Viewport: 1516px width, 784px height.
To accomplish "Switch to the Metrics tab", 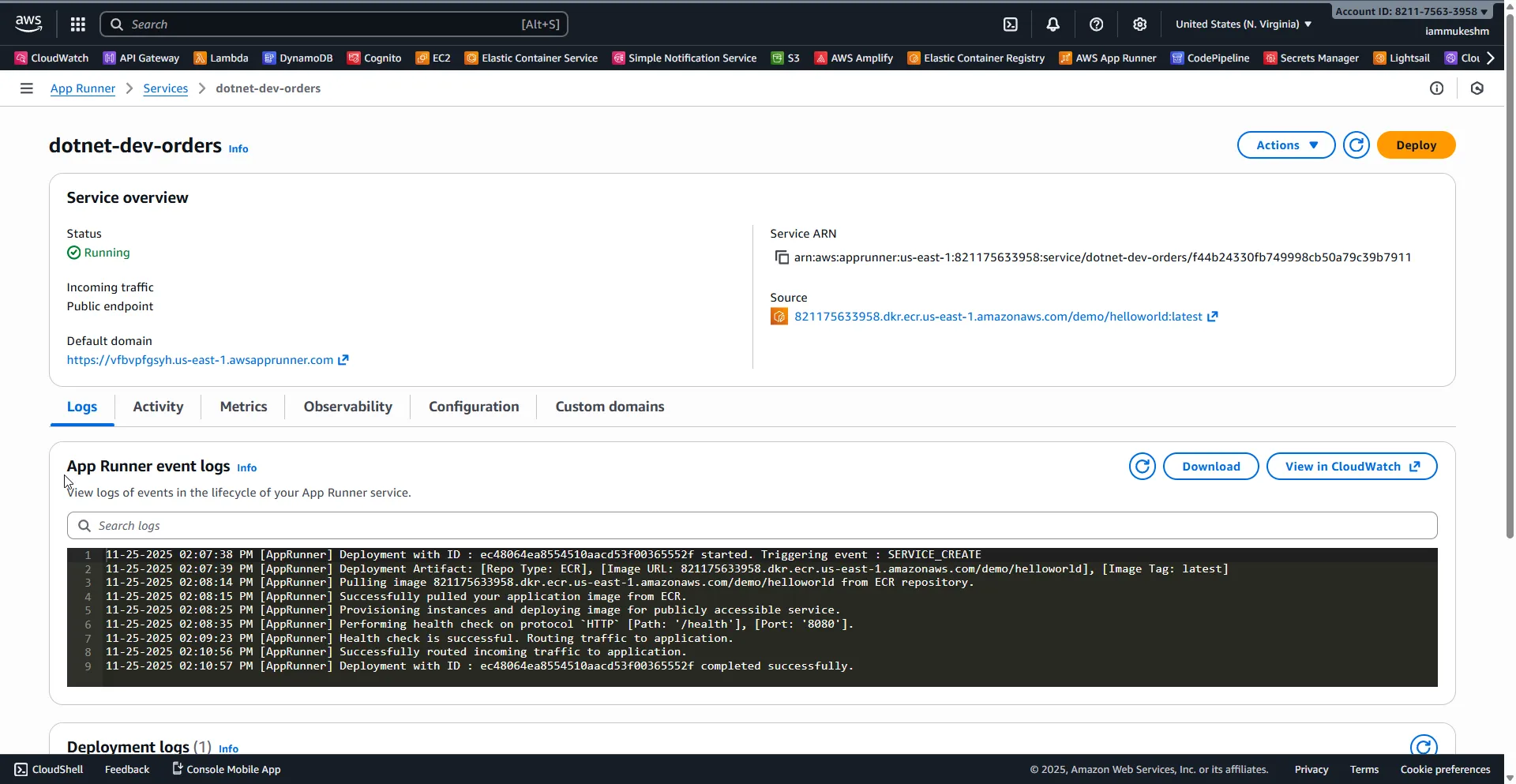I will [x=243, y=407].
